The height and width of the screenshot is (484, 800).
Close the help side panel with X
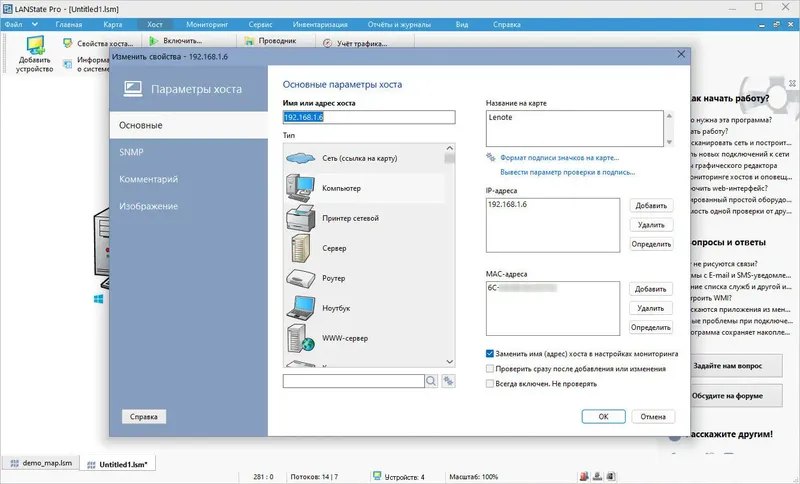[792, 83]
